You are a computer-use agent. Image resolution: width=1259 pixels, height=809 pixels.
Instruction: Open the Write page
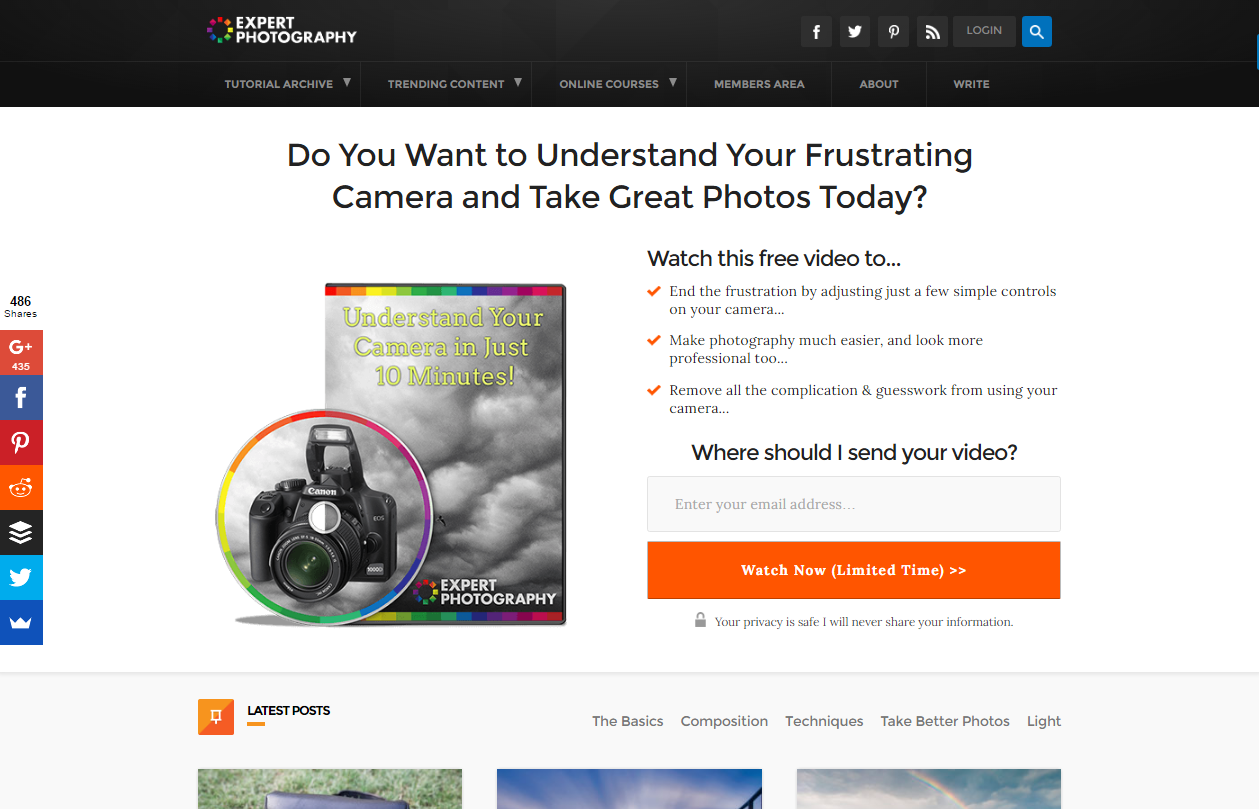pyautogui.click(x=971, y=84)
